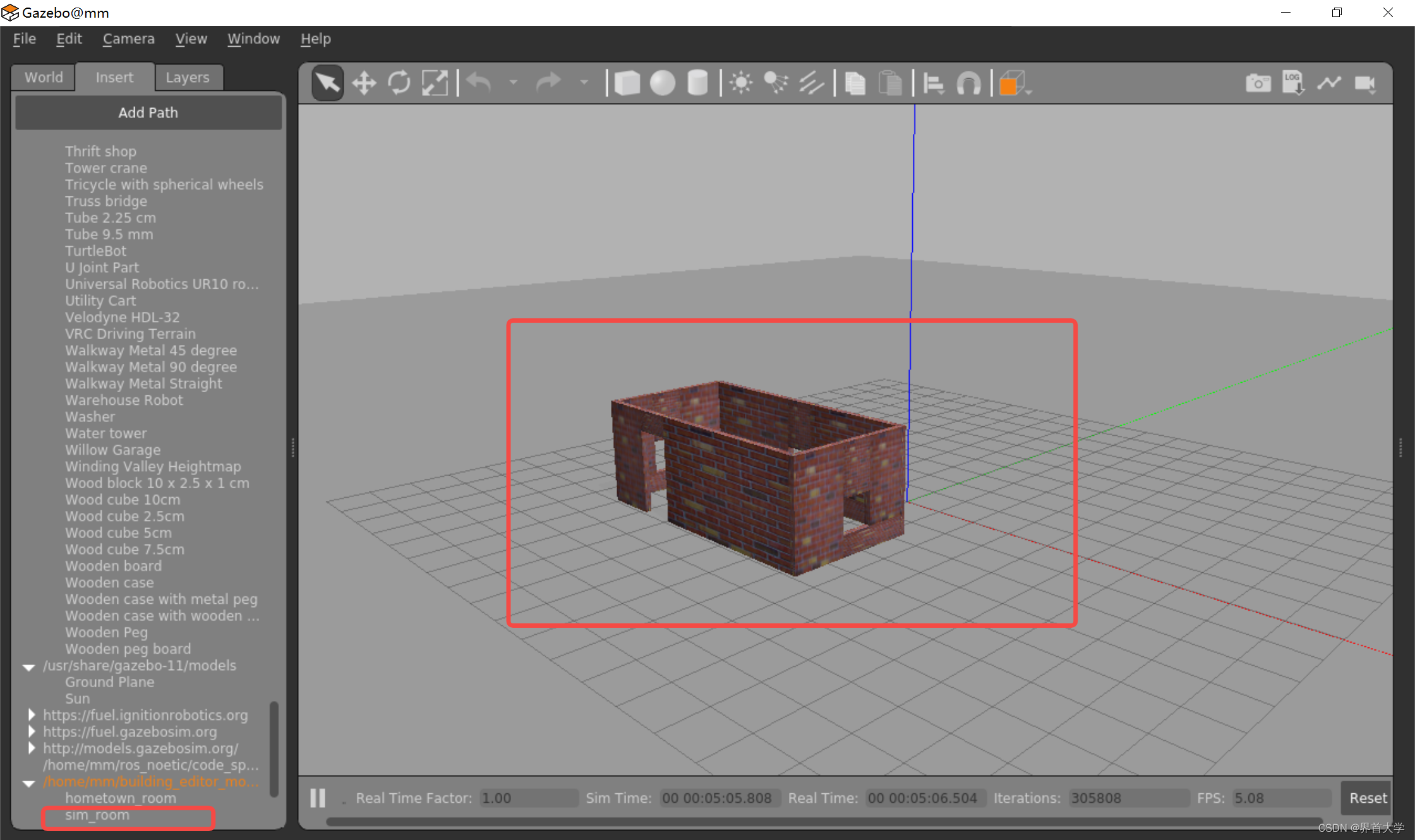
Task: Toggle the snap magnet tool
Action: [x=968, y=83]
